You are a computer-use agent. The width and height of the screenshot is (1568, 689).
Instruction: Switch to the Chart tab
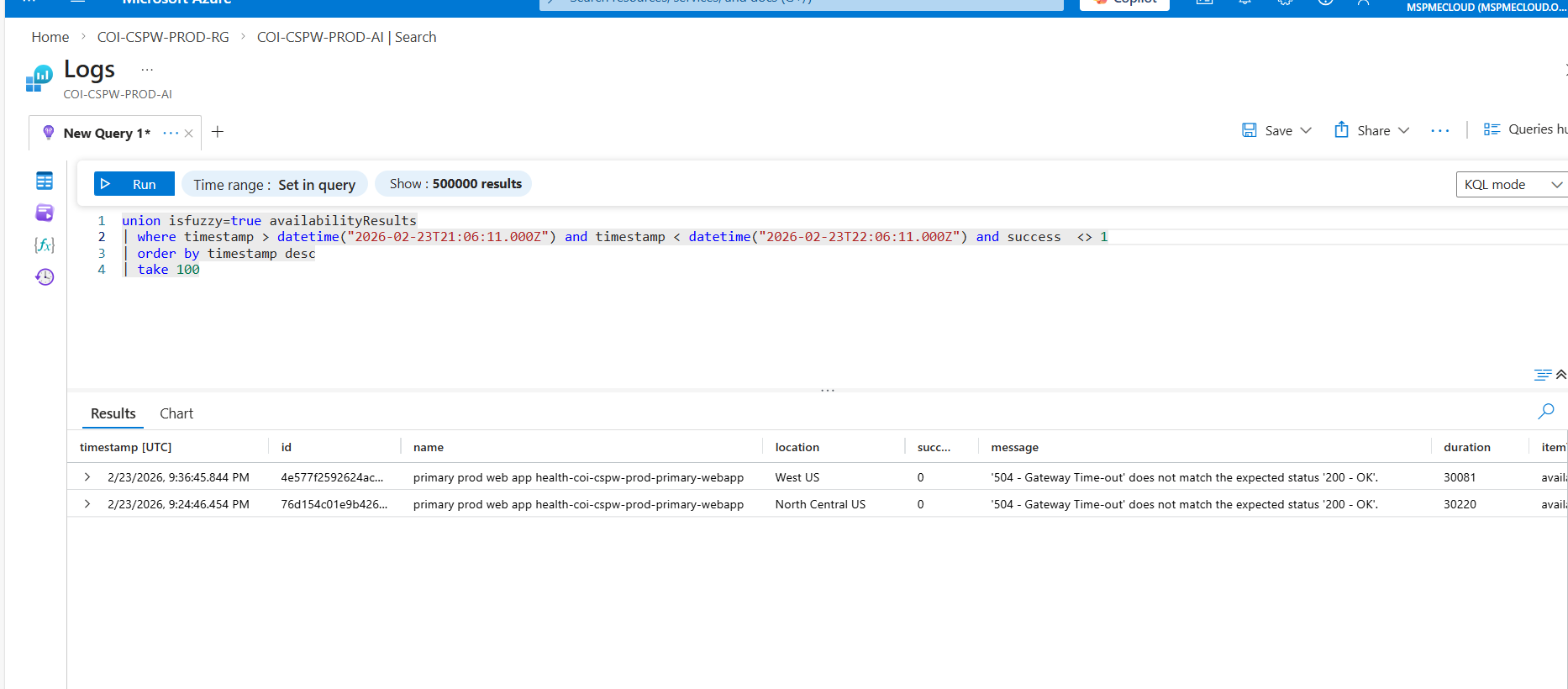[x=176, y=413]
